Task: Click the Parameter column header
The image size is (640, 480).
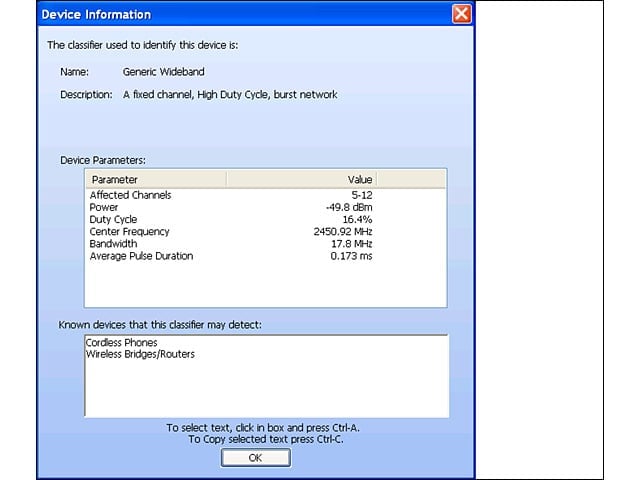Action: click(x=156, y=180)
